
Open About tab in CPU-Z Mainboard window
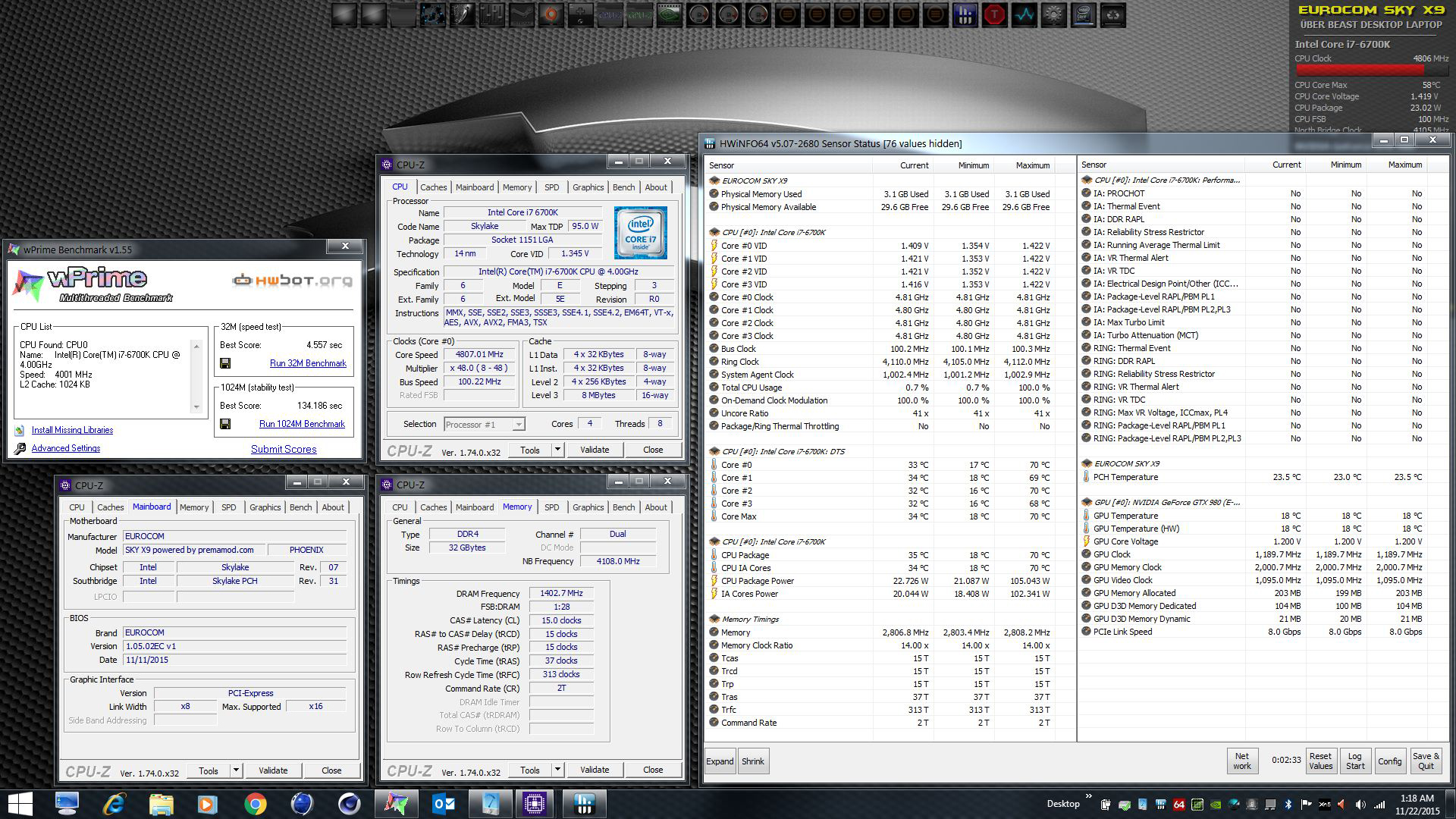333,507
